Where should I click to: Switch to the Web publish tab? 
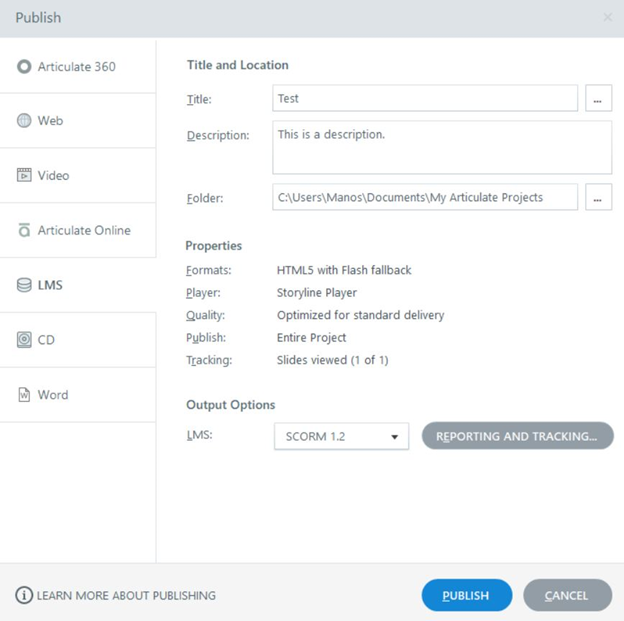78,121
